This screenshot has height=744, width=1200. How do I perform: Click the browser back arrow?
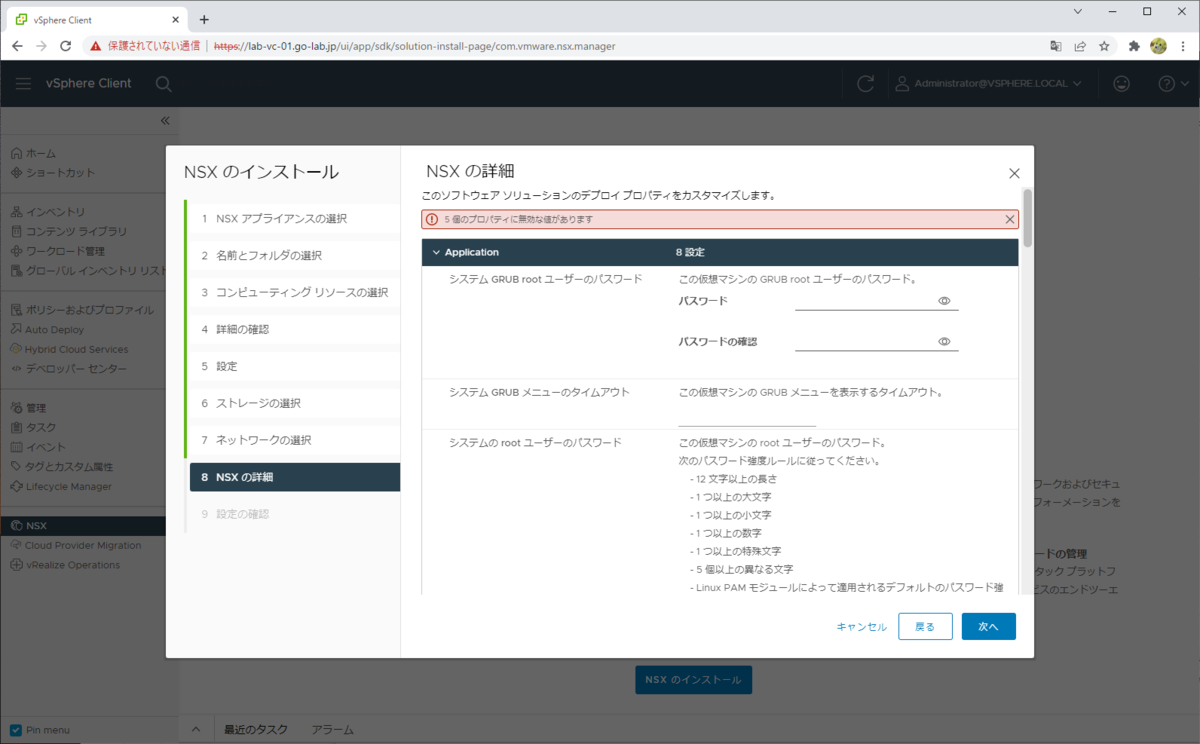18,46
